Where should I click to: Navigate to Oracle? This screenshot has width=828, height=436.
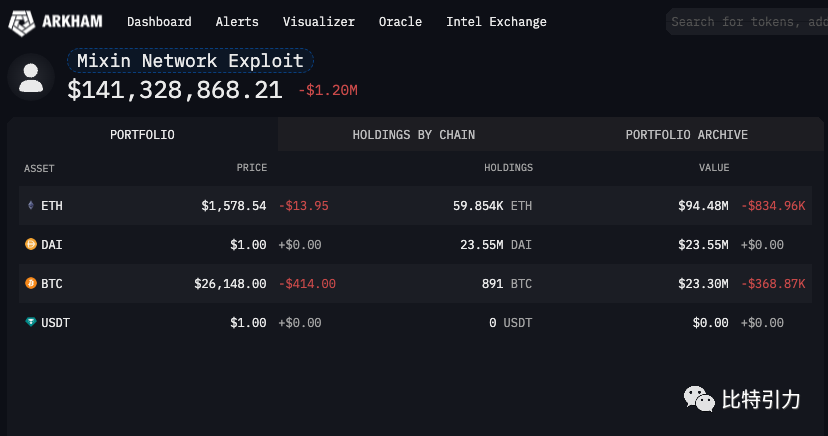pos(400,21)
